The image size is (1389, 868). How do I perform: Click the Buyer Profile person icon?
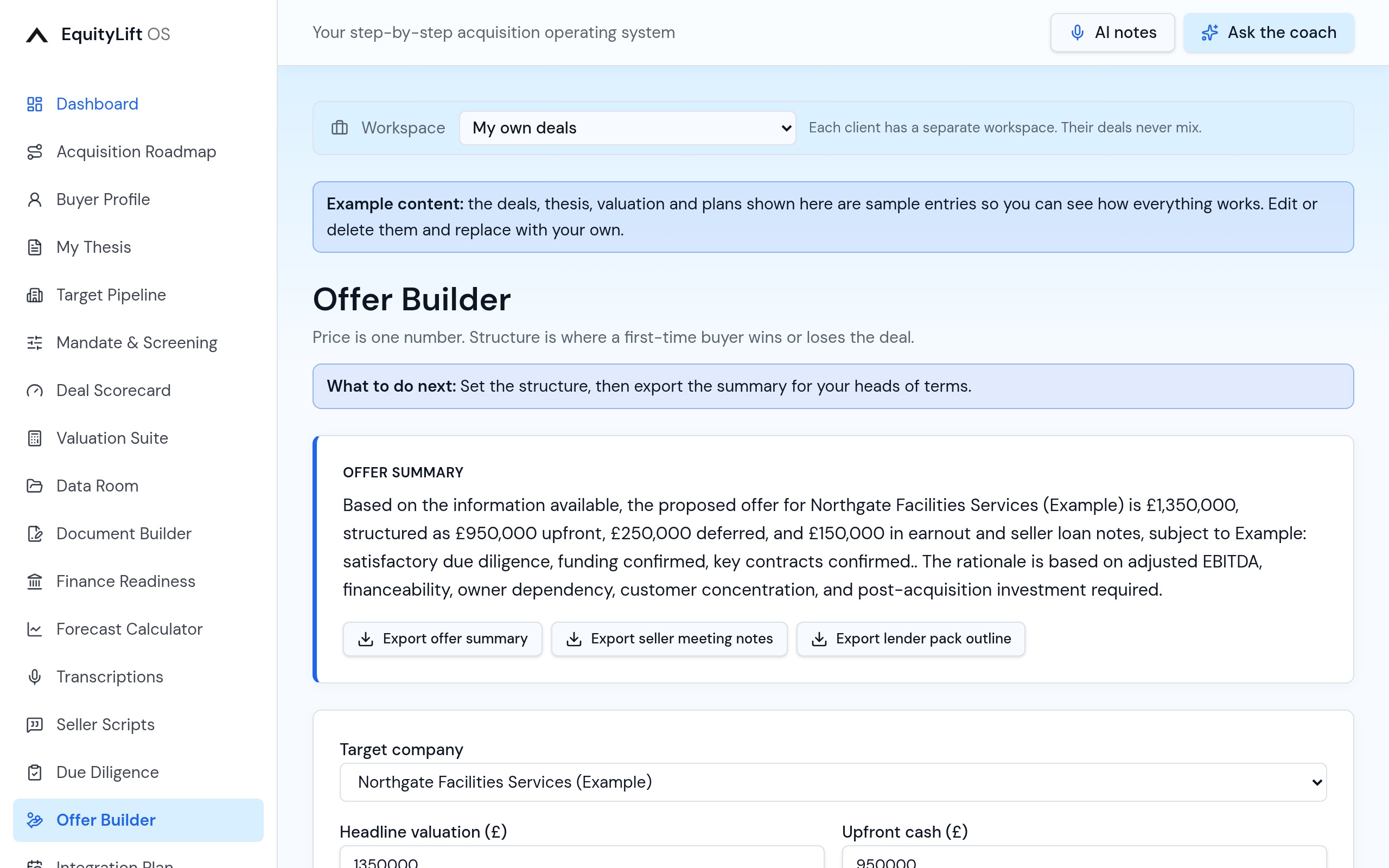[x=34, y=199]
